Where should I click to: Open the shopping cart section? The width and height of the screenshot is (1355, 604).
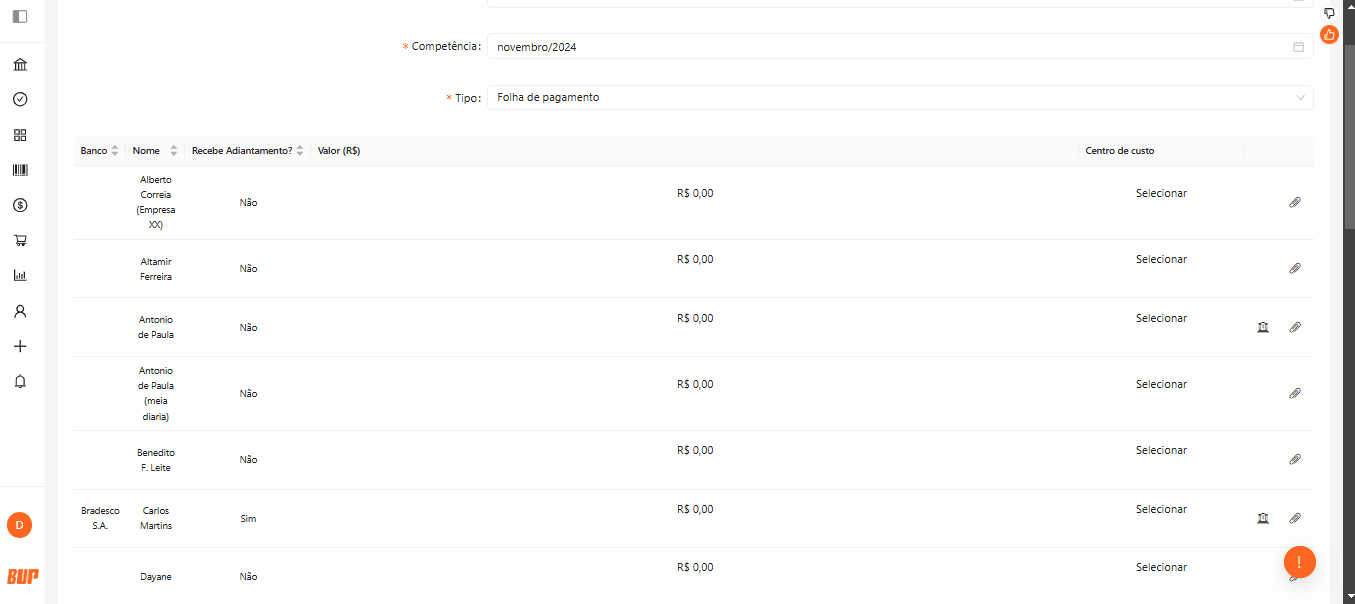point(20,240)
